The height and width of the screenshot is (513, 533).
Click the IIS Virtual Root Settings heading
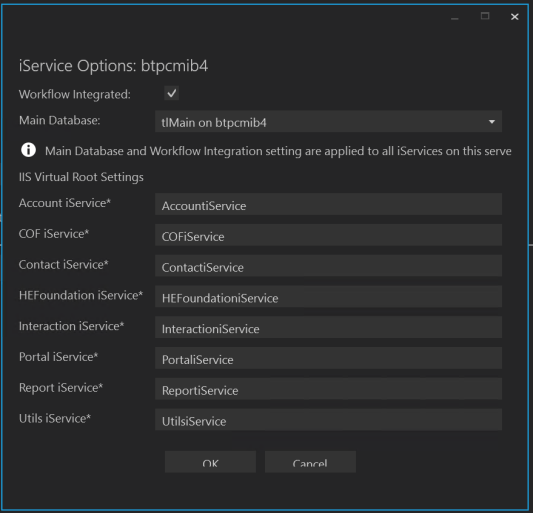(81, 177)
